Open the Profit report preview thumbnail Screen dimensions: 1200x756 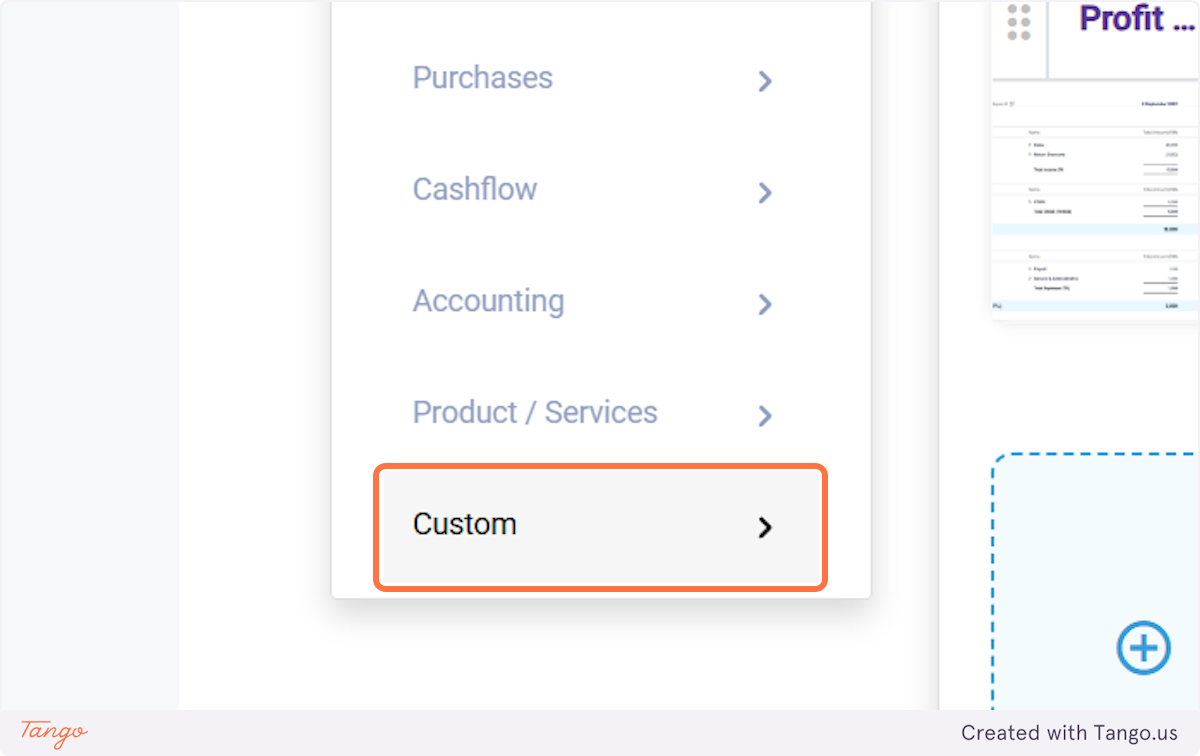pyautogui.click(x=1096, y=159)
